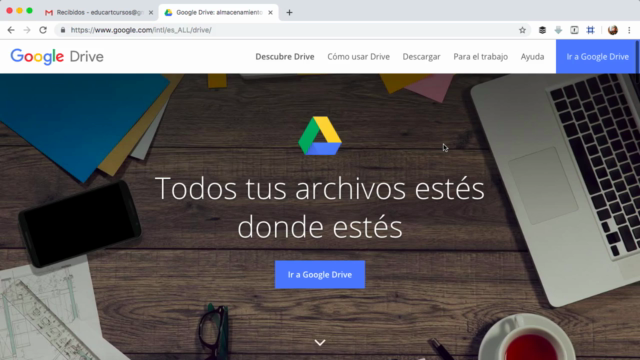Click the center Ir a Google Drive button

pyautogui.click(x=320, y=275)
